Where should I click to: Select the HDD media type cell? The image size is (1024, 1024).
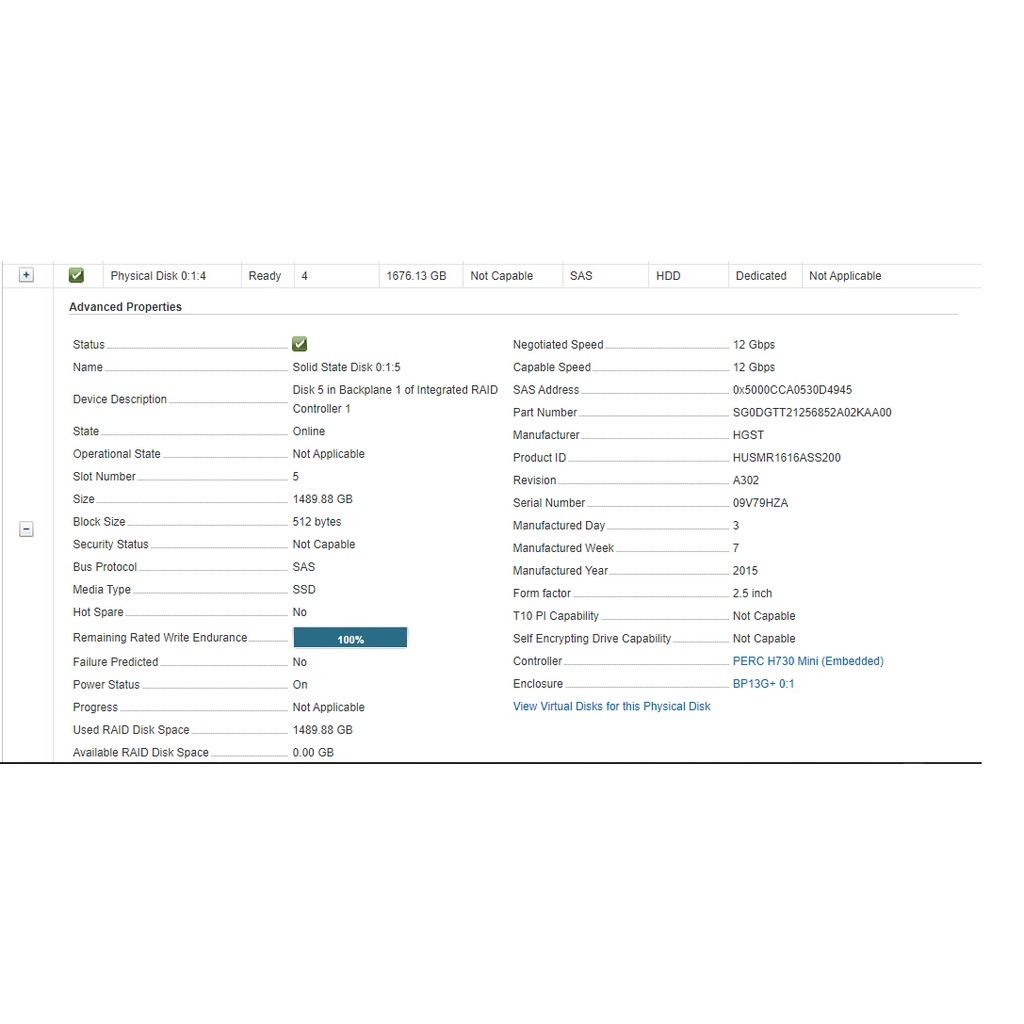(668, 276)
